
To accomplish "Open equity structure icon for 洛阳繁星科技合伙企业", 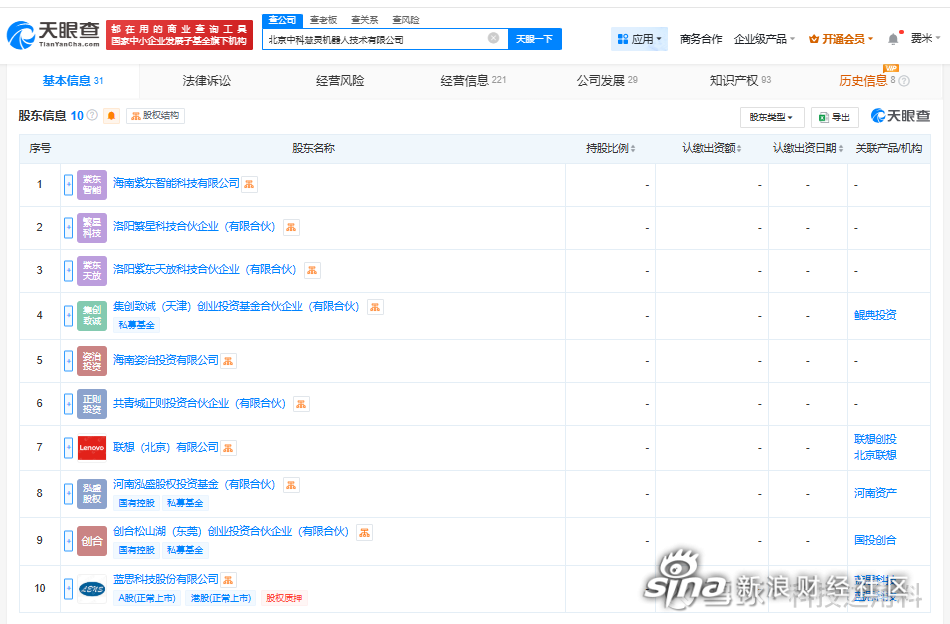I will tap(291, 227).
